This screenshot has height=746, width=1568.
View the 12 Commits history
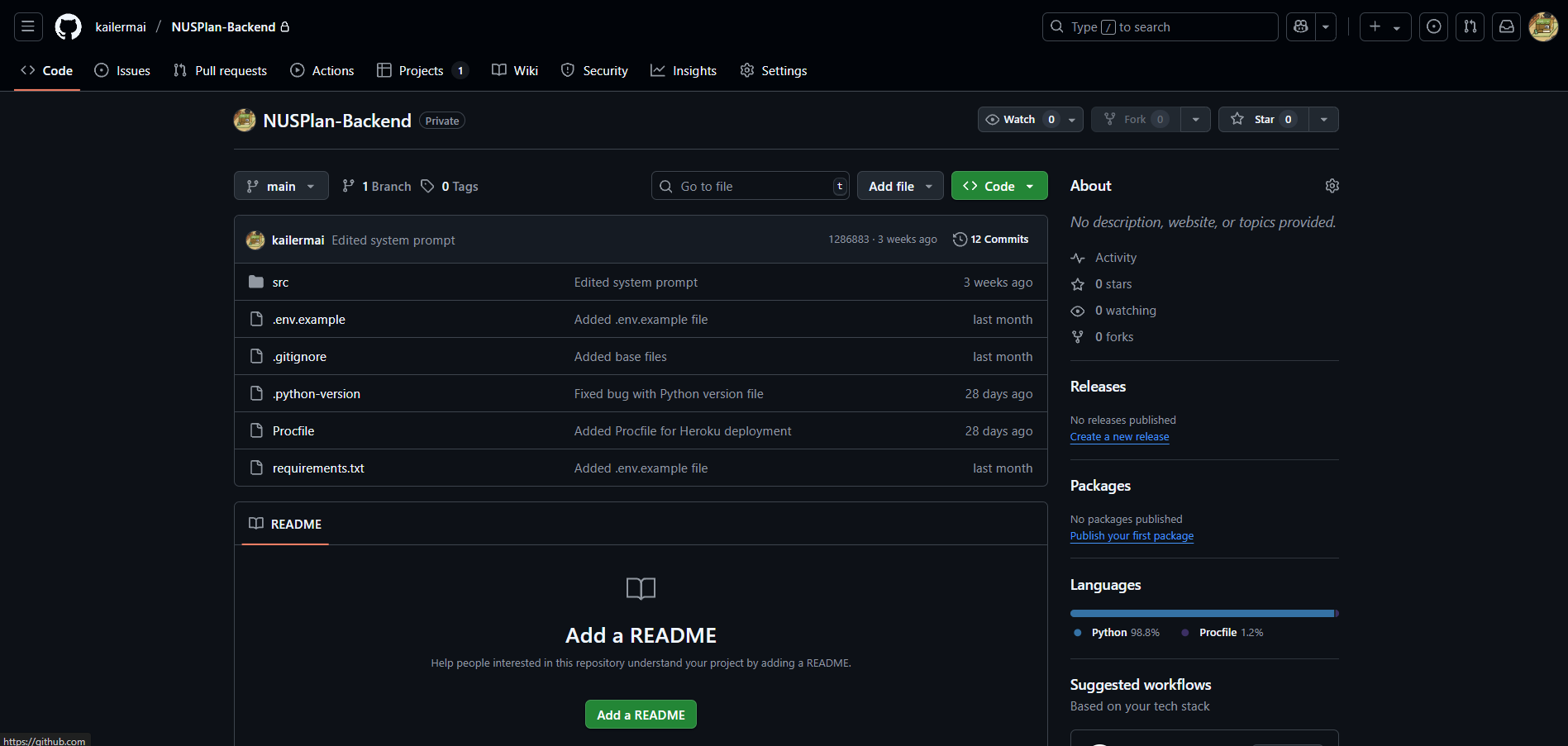(991, 240)
